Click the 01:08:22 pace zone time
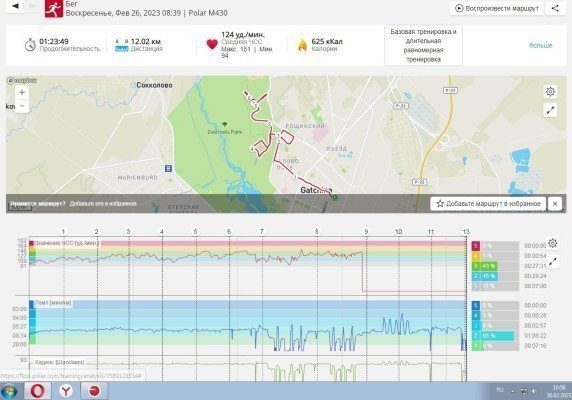Viewport: 572px width, 400px height. [535, 335]
